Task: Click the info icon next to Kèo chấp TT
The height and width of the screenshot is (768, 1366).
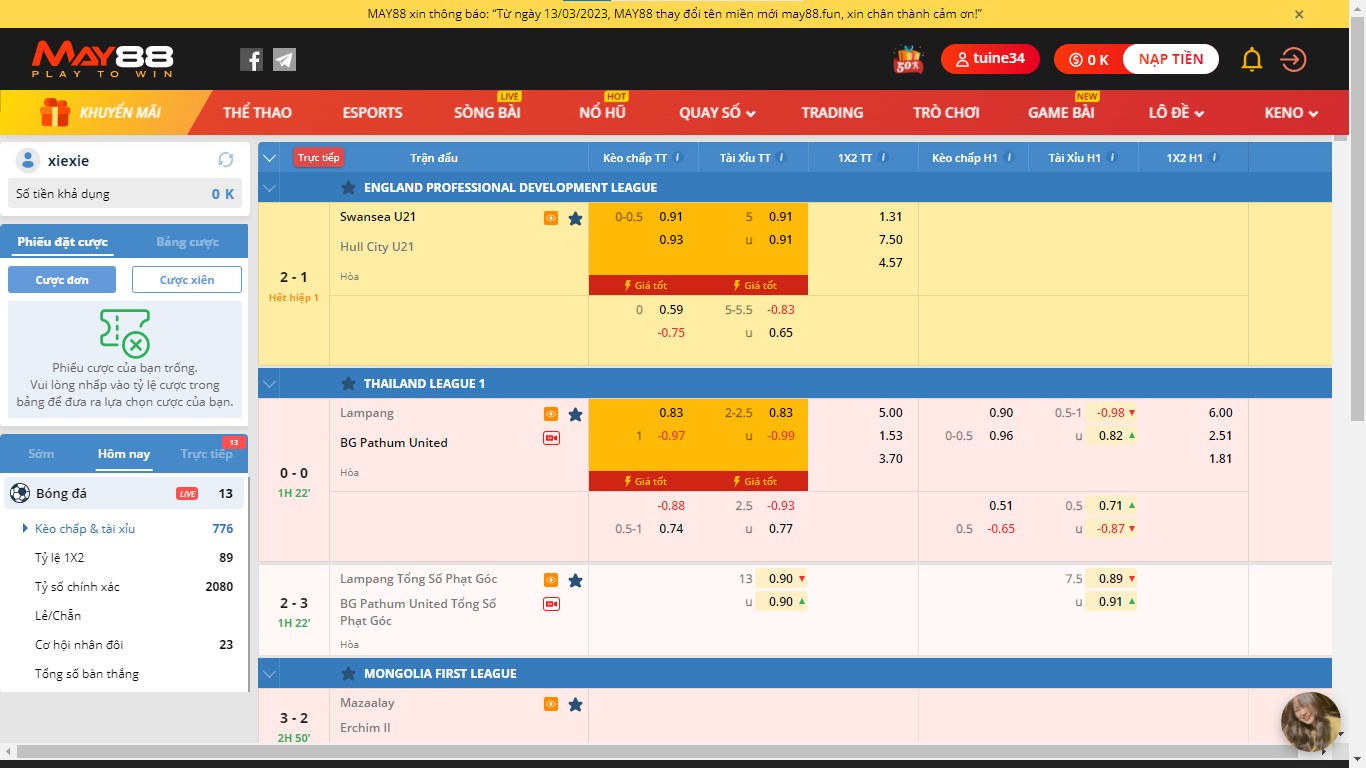Action: click(678, 158)
